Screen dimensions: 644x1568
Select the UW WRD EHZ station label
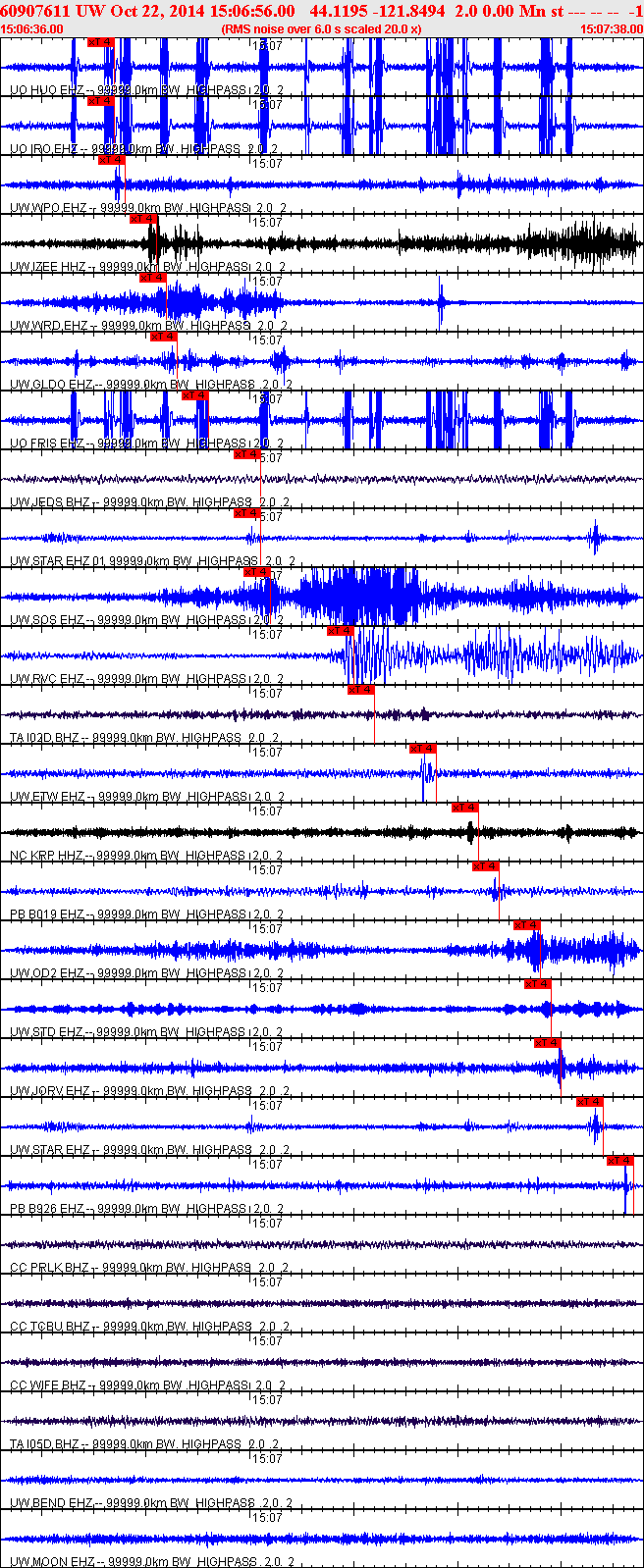148,326
